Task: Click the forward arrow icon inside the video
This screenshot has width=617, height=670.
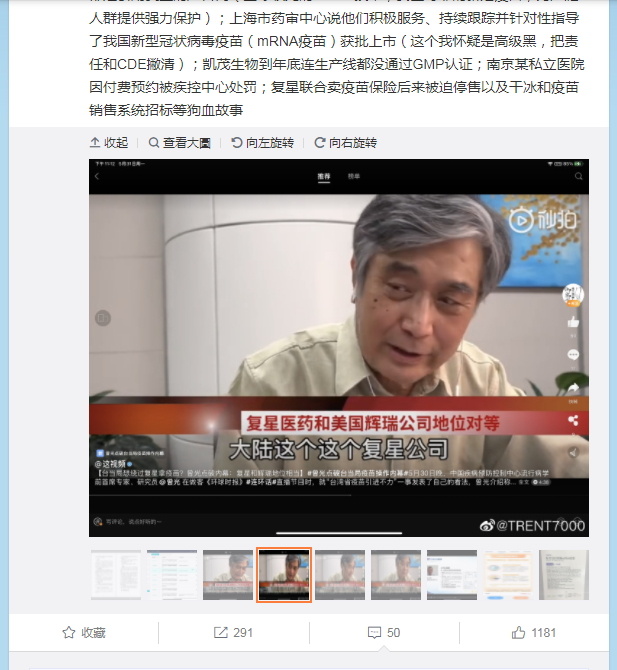Action: [x=573, y=388]
